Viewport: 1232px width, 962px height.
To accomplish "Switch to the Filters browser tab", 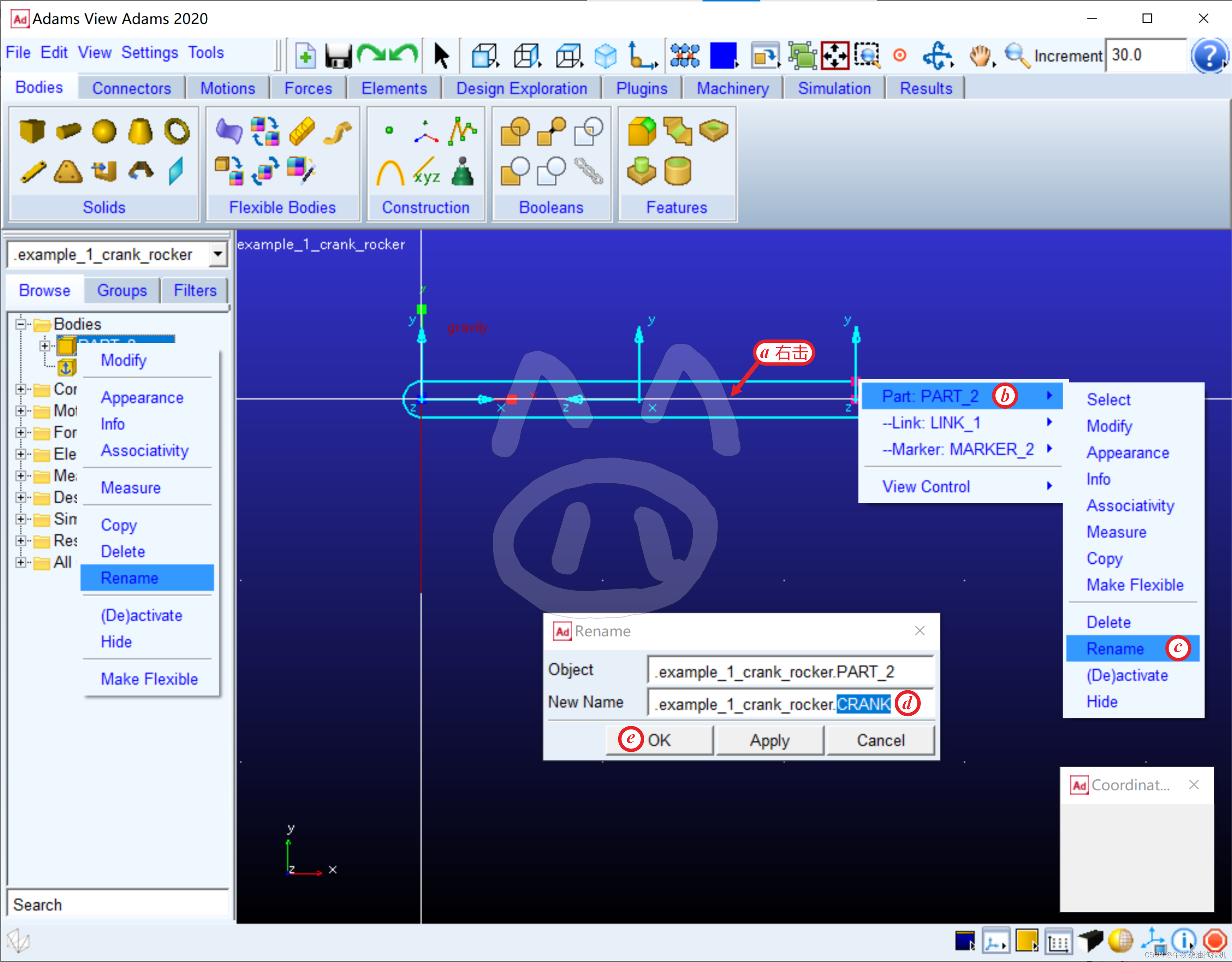I will pyautogui.click(x=195, y=291).
